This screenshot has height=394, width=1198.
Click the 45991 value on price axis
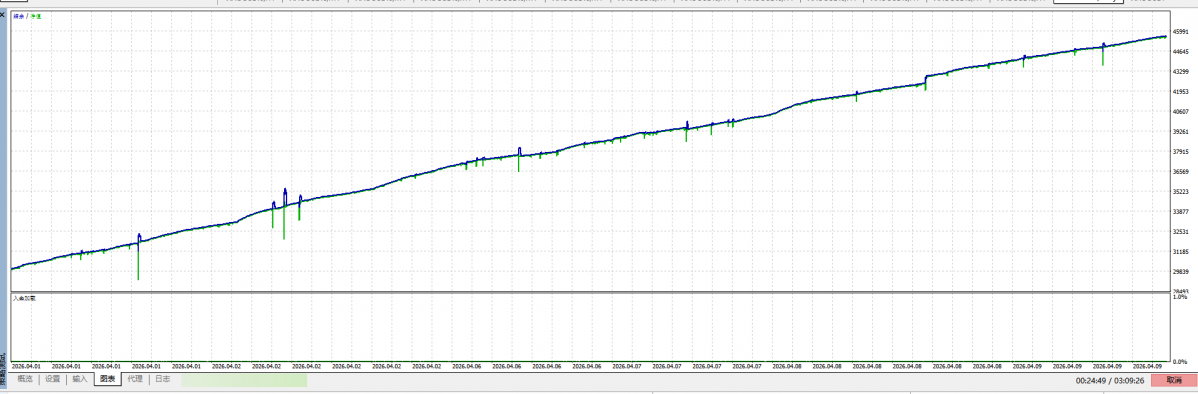[1182, 31]
